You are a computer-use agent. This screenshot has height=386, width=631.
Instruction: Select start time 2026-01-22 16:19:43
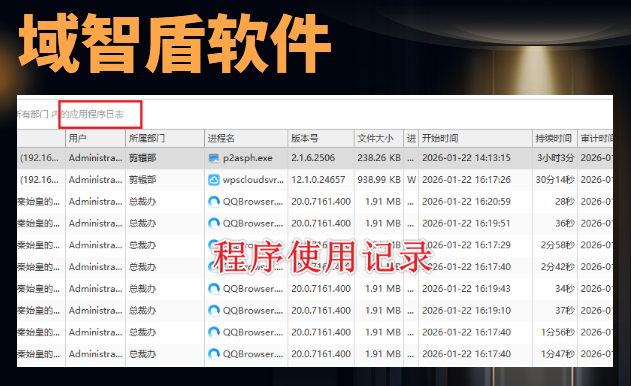coord(466,289)
